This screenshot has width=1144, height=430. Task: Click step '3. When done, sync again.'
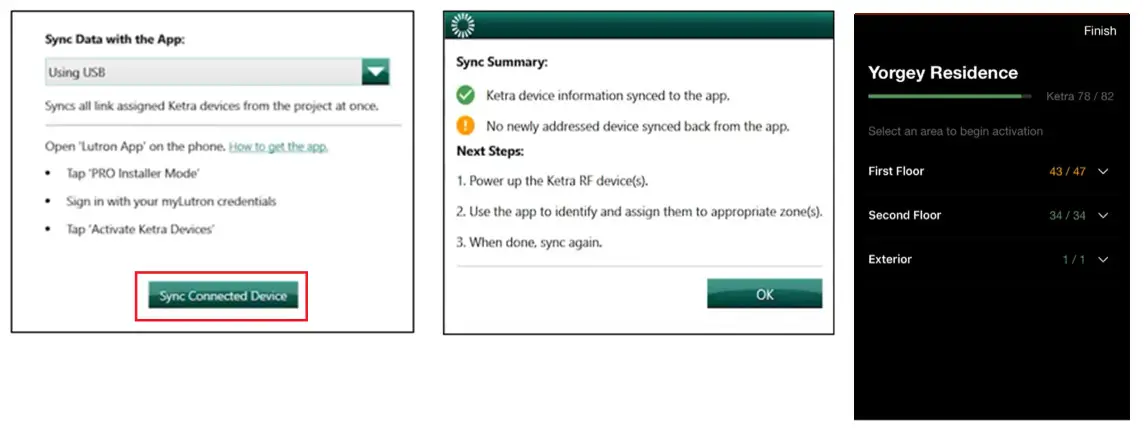[530, 242]
